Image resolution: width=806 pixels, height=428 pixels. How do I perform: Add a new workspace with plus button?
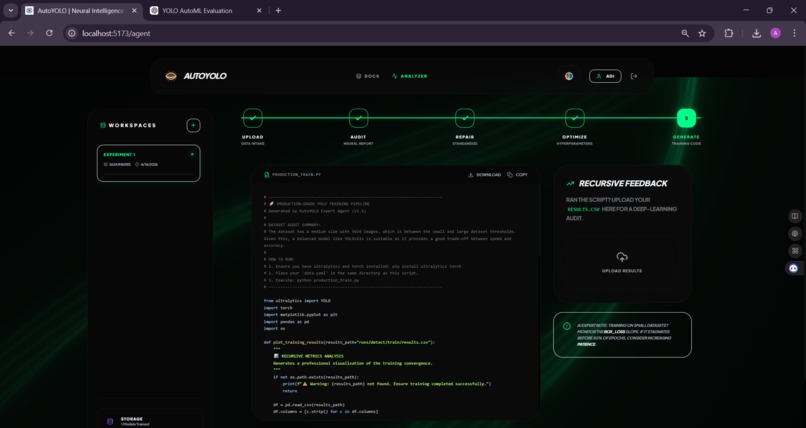point(193,125)
